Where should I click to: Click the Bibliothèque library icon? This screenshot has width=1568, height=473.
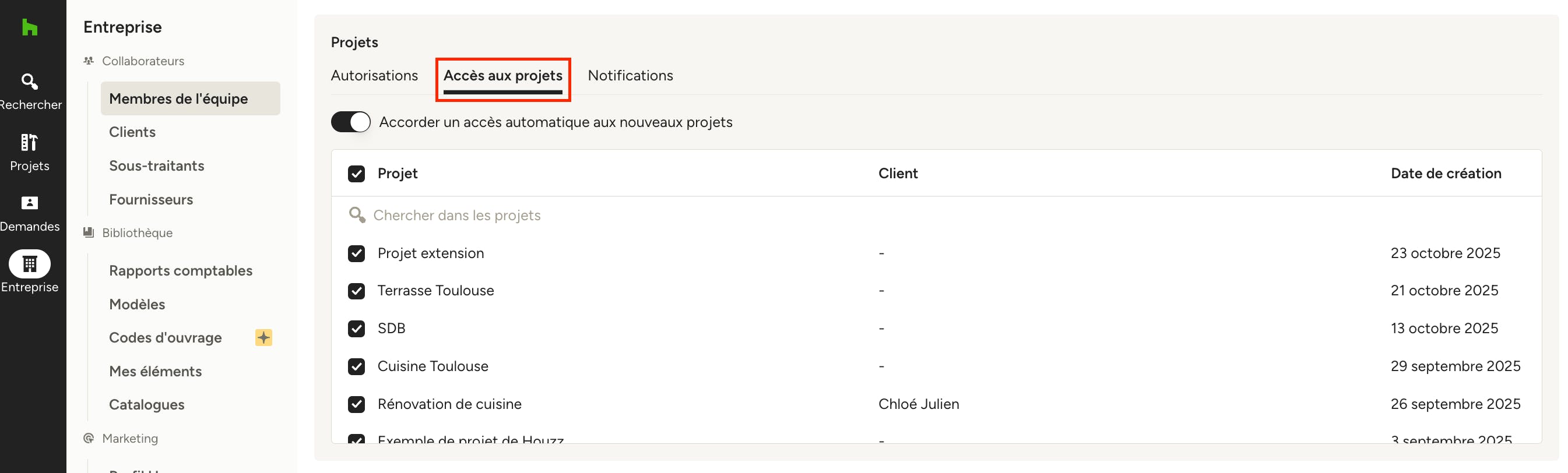pos(89,233)
